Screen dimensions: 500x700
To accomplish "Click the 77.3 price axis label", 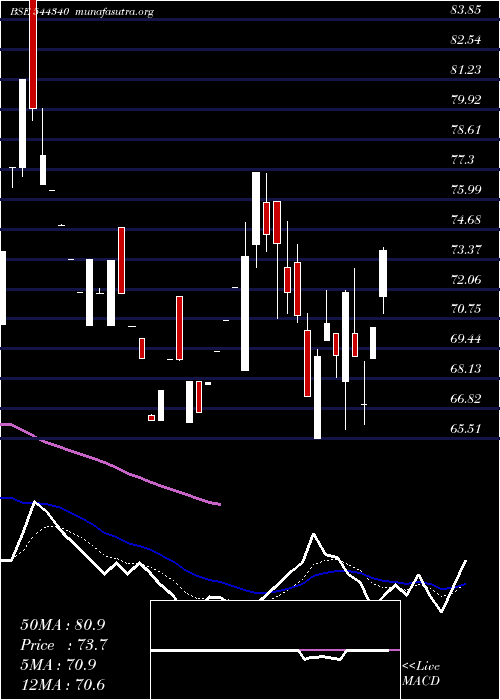I will (x=462, y=160).
